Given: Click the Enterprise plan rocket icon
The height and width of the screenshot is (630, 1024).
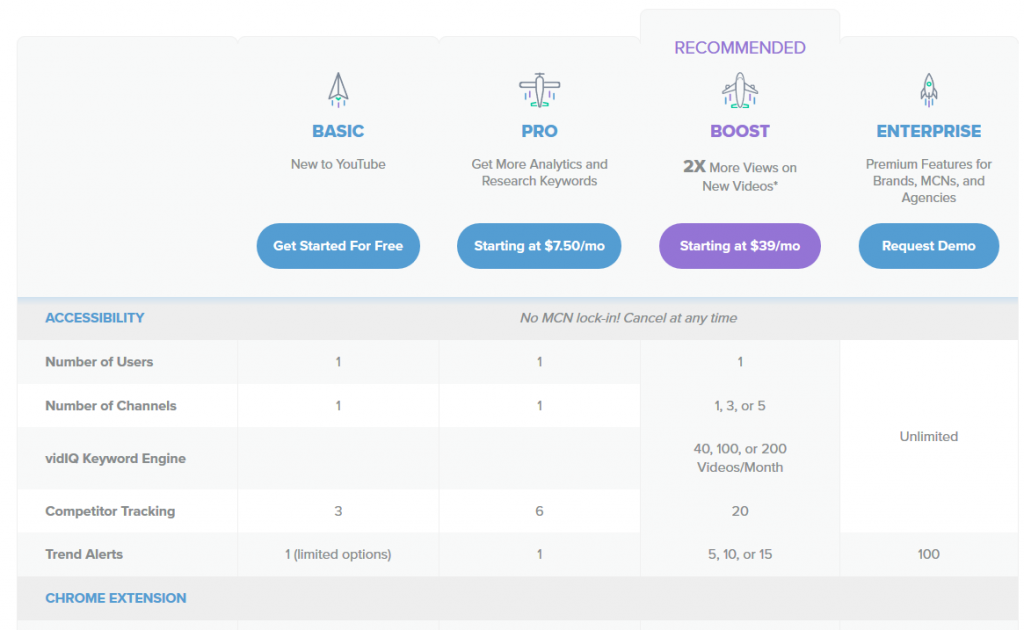Looking at the screenshot, I should pos(929,90).
